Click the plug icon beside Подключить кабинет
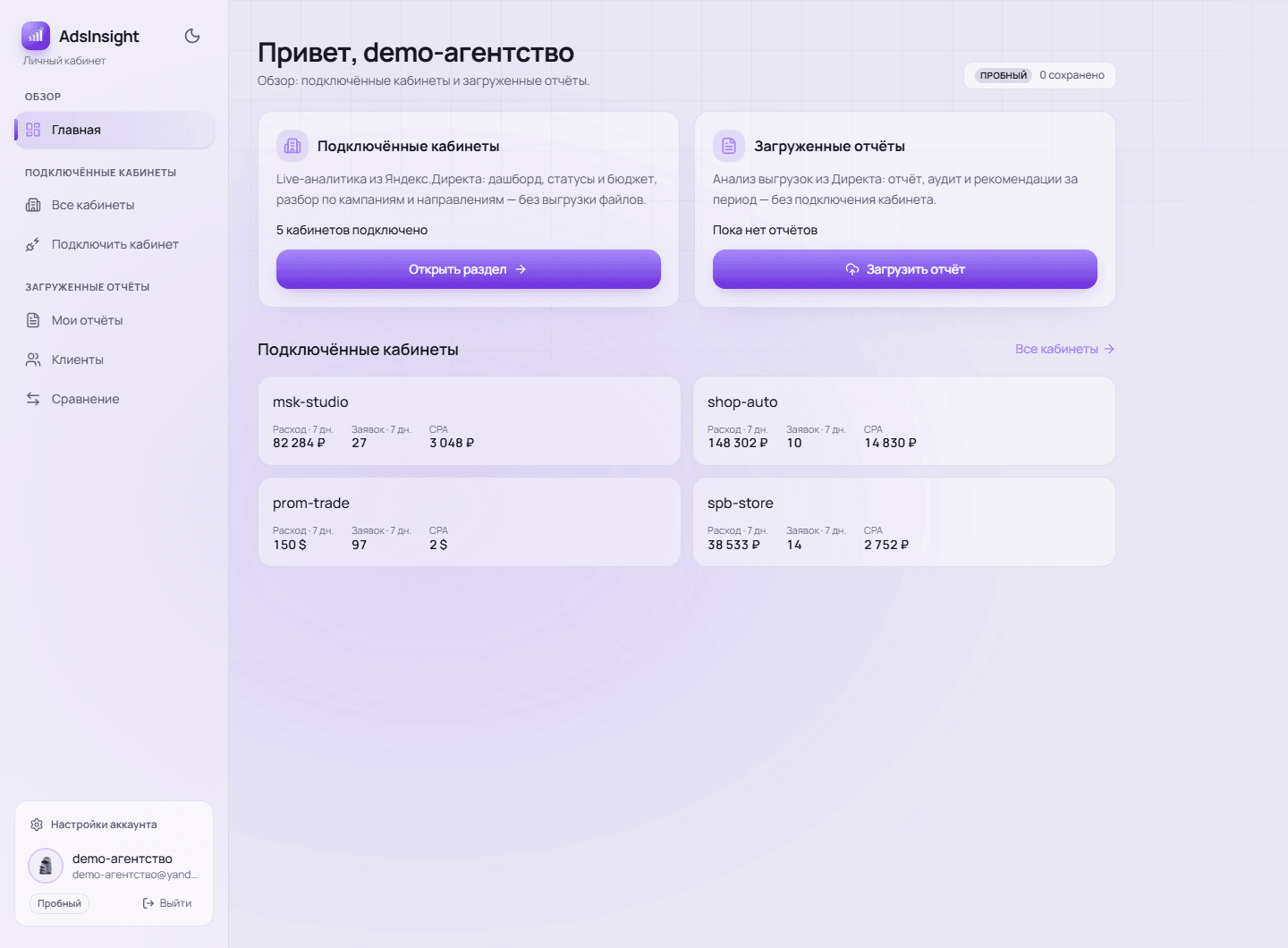Image resolution: width=1288 pixels, height=948 pixels. tap(33, 244)
